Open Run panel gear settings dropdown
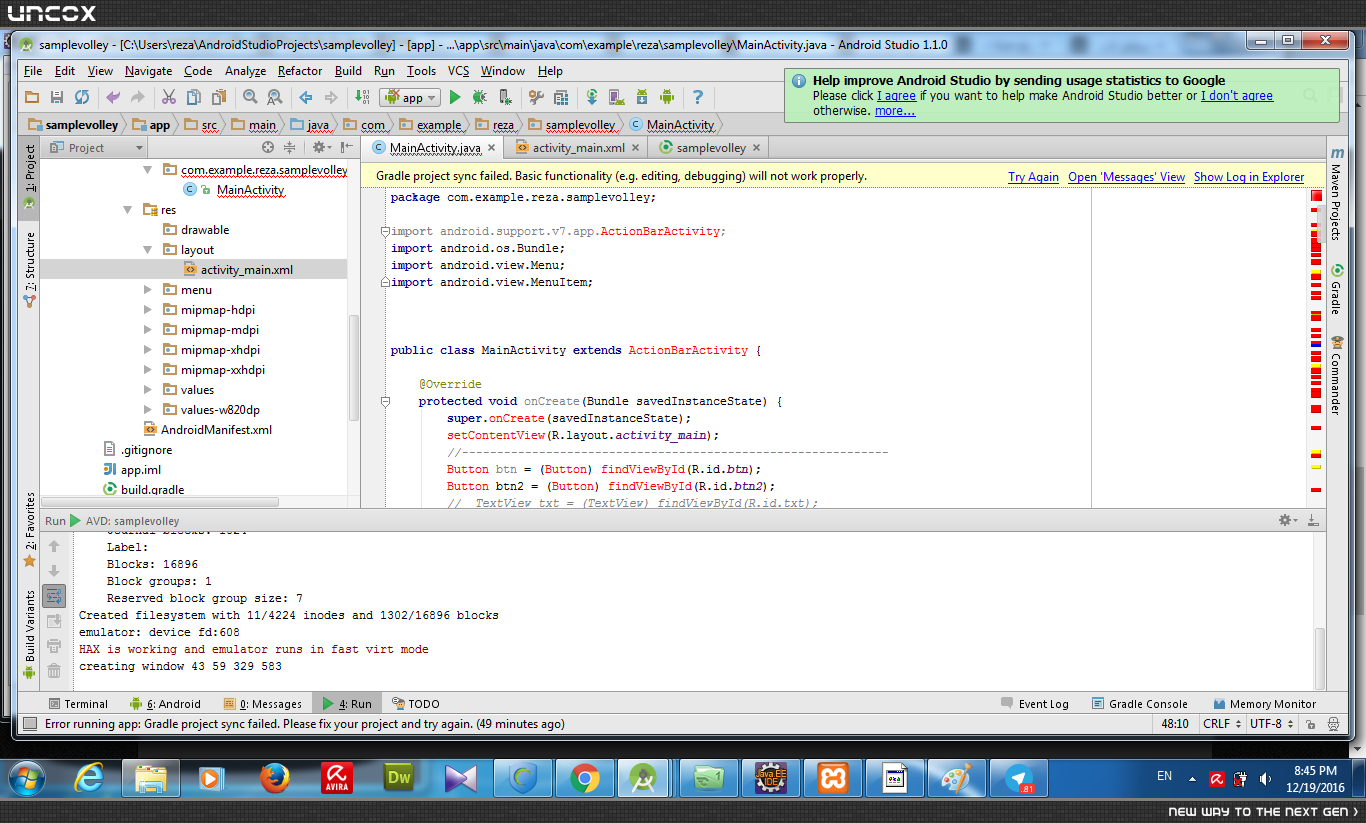This screenshot has height=823, width=1366. pos(1289,521)
